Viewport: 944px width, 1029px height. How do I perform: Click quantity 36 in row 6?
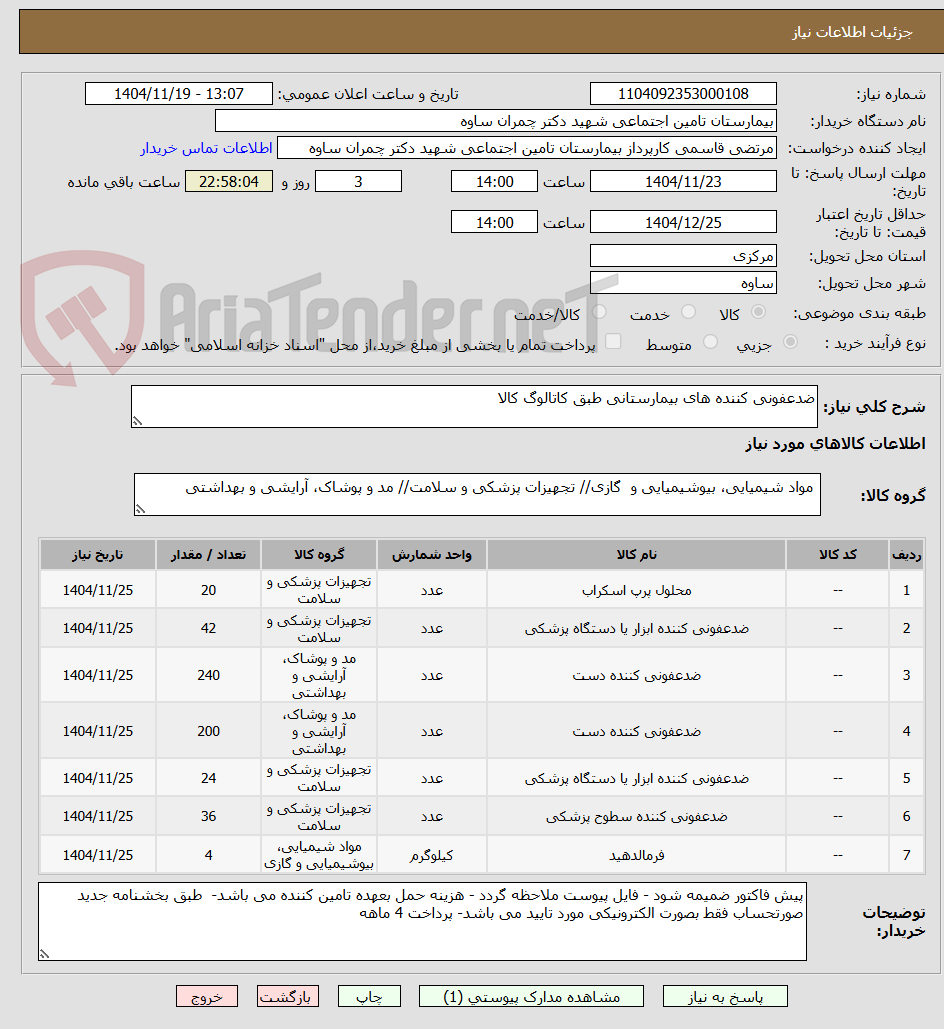coord(208,816)
